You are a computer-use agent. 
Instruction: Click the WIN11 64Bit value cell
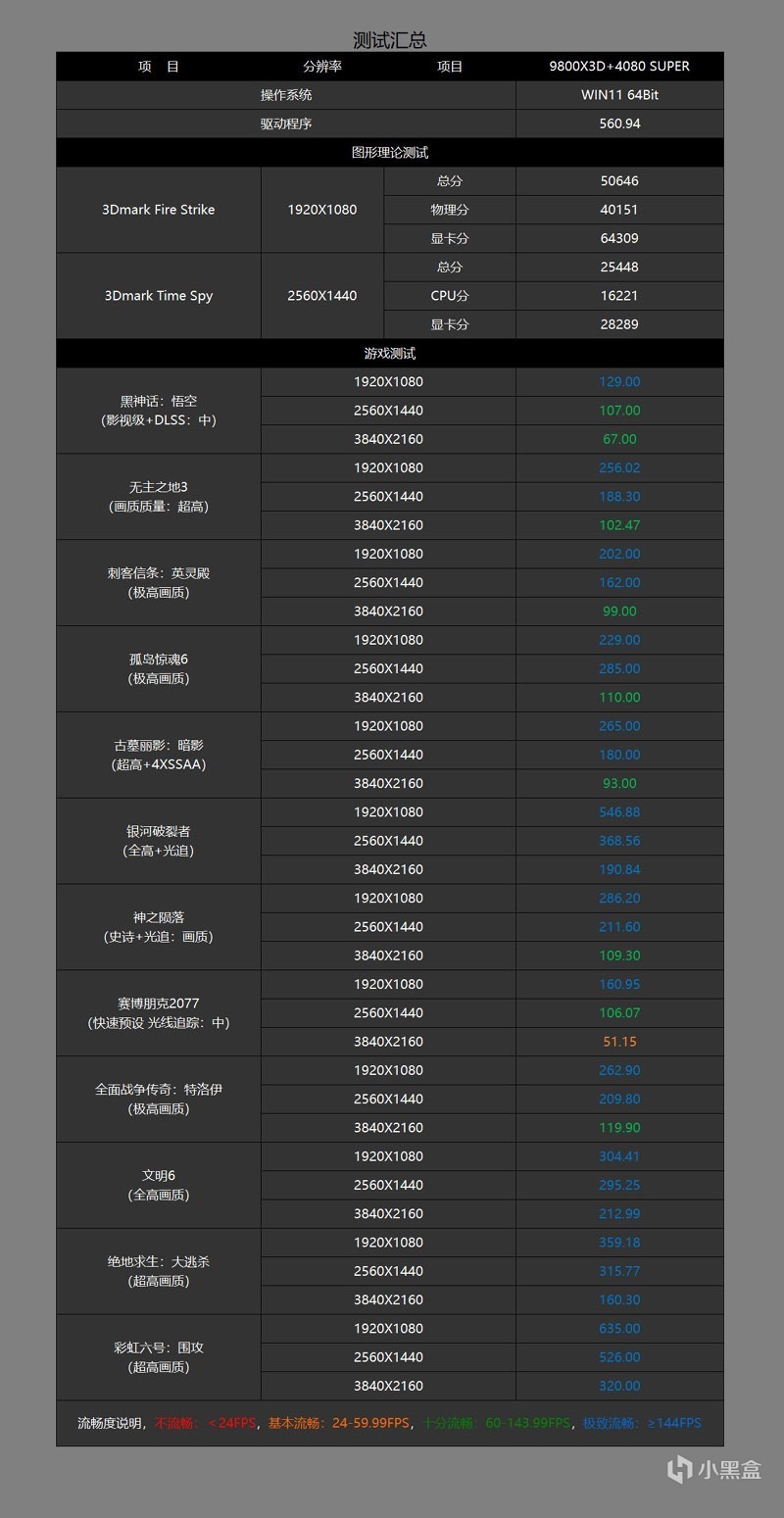pos(619,95)
